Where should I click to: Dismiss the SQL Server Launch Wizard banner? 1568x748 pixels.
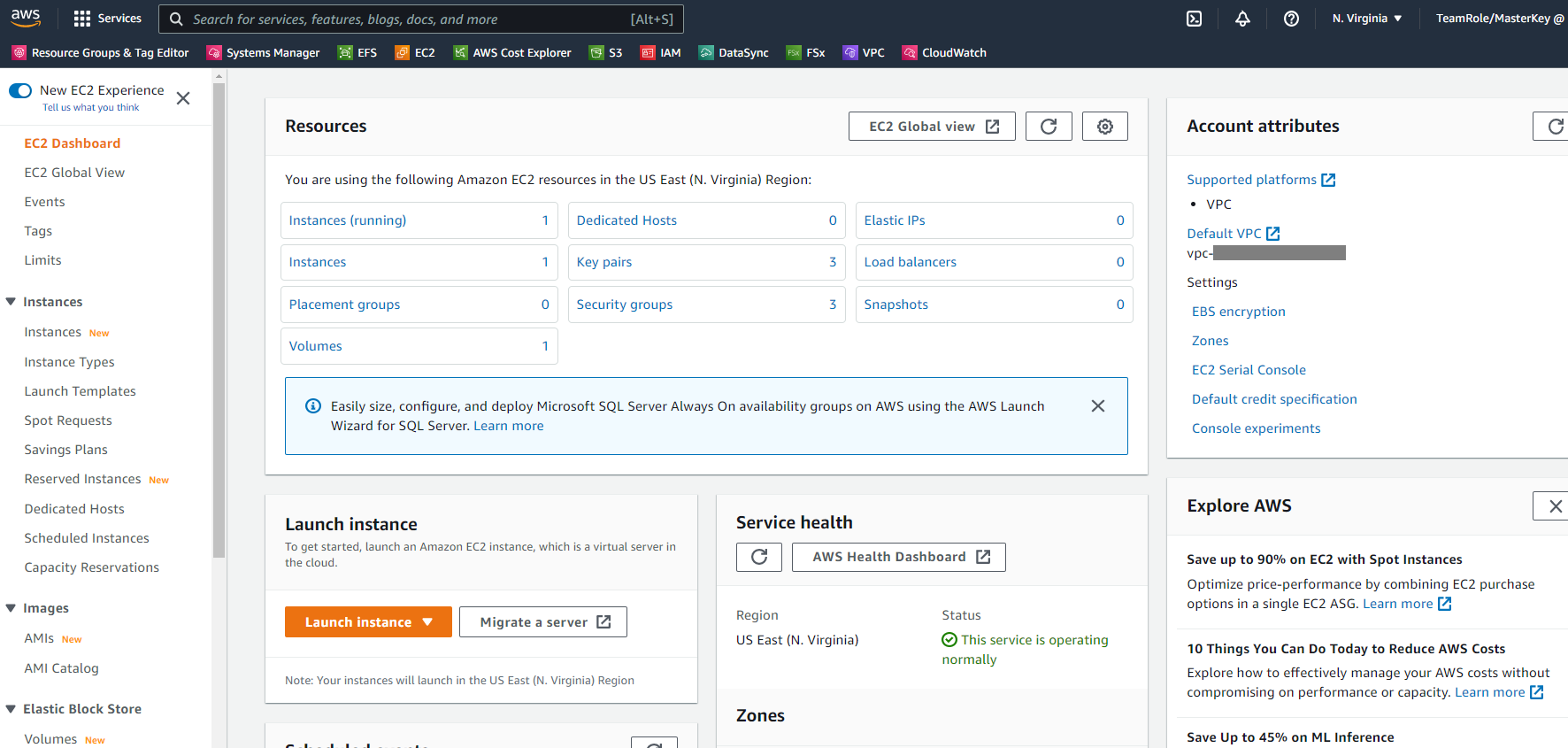1098,406
